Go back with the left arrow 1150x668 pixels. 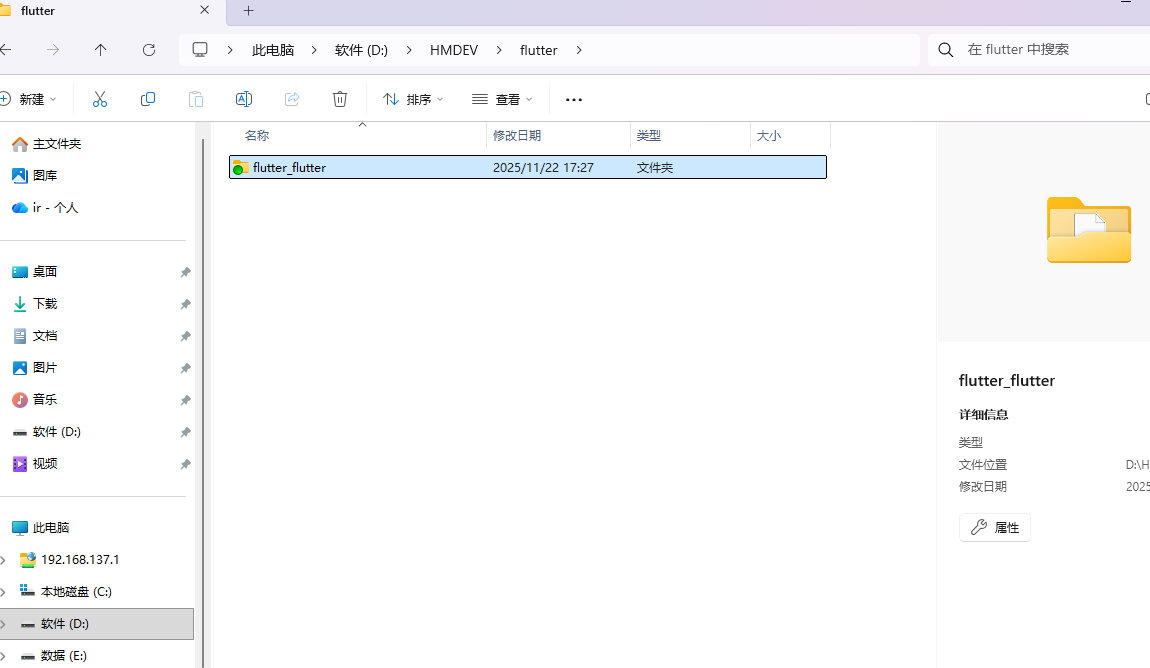point(6,50)
